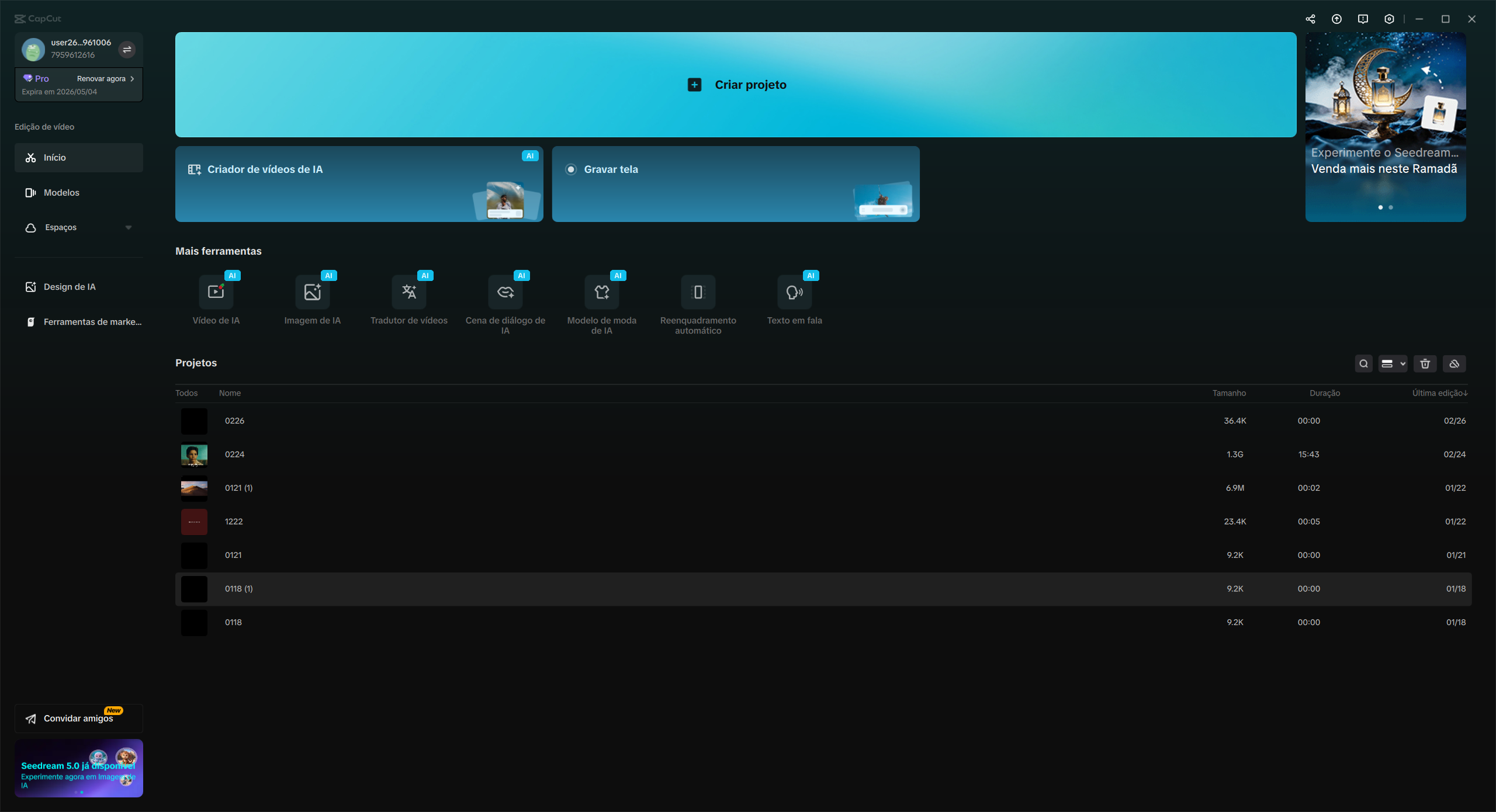Open the 0224 project thumbnail
The height and width of the screenshot is (812, 1496).
point(194,454)
